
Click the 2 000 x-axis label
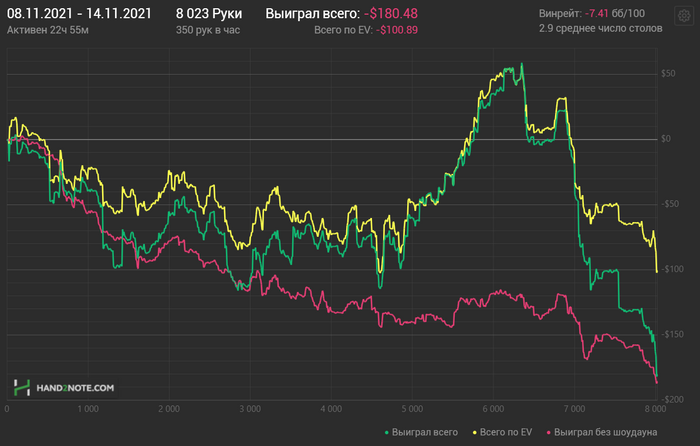pyautogui.click(x=169, y=409)
